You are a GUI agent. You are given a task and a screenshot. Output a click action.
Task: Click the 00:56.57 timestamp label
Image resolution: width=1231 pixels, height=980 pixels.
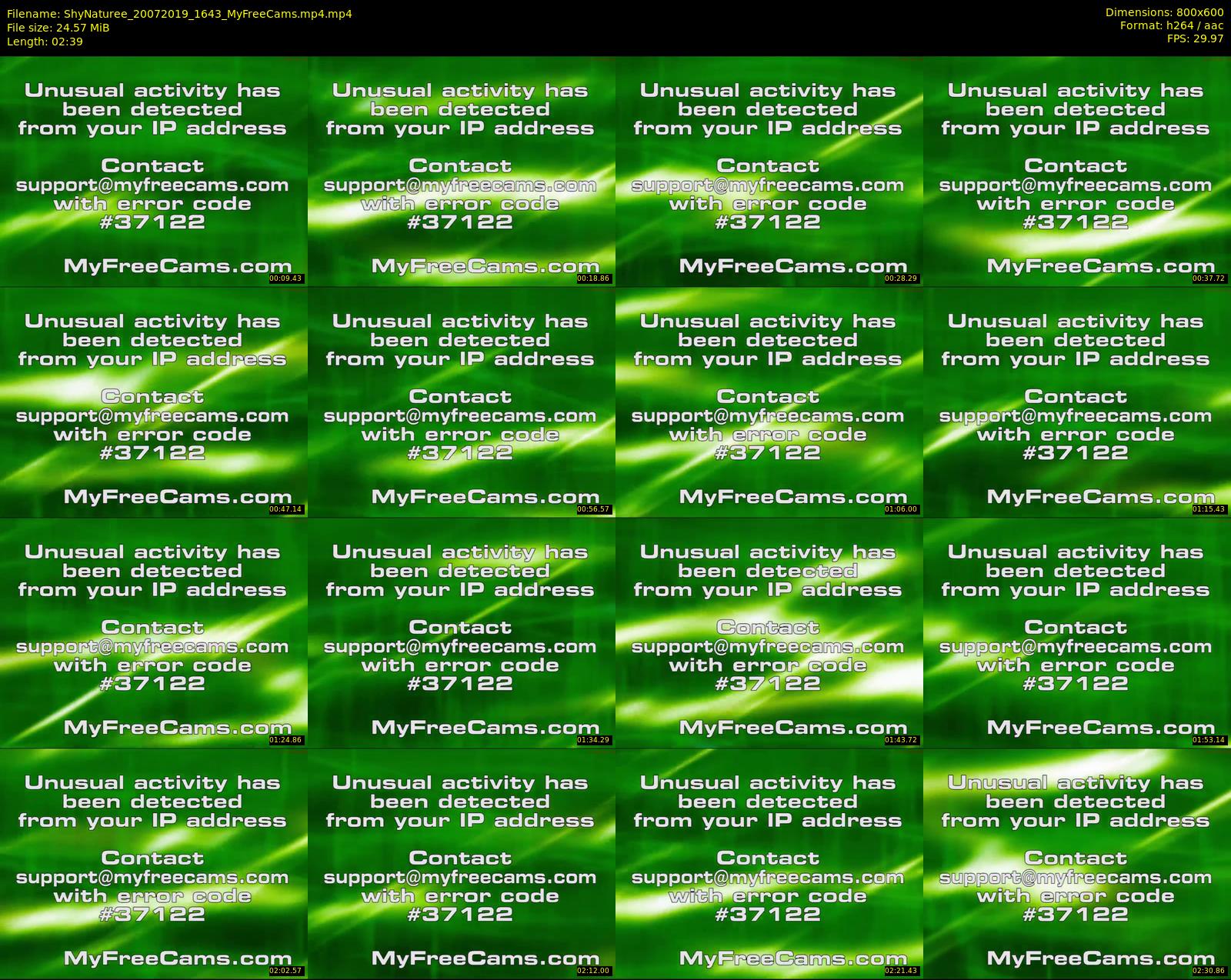[x=594, y=509]
